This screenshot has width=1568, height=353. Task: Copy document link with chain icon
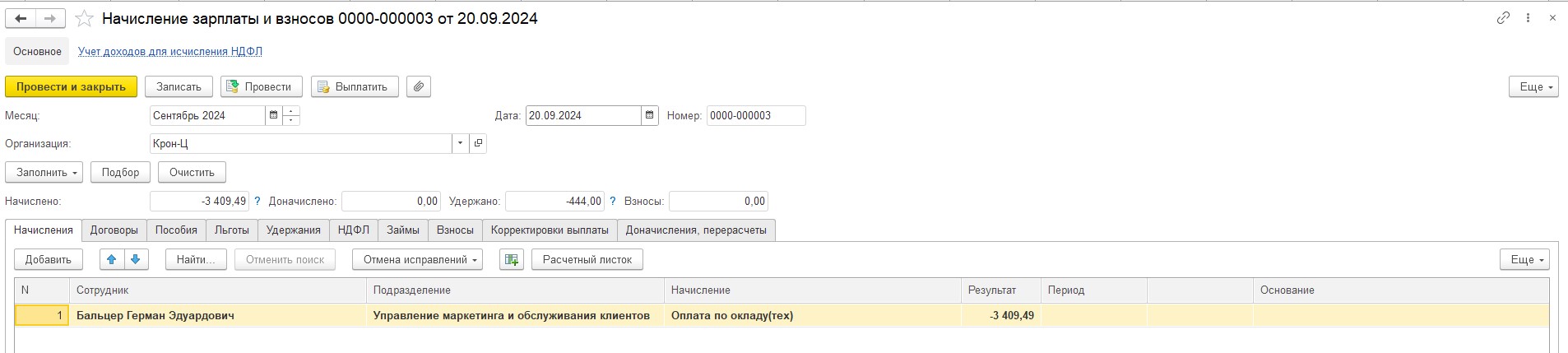(1503, 17)
